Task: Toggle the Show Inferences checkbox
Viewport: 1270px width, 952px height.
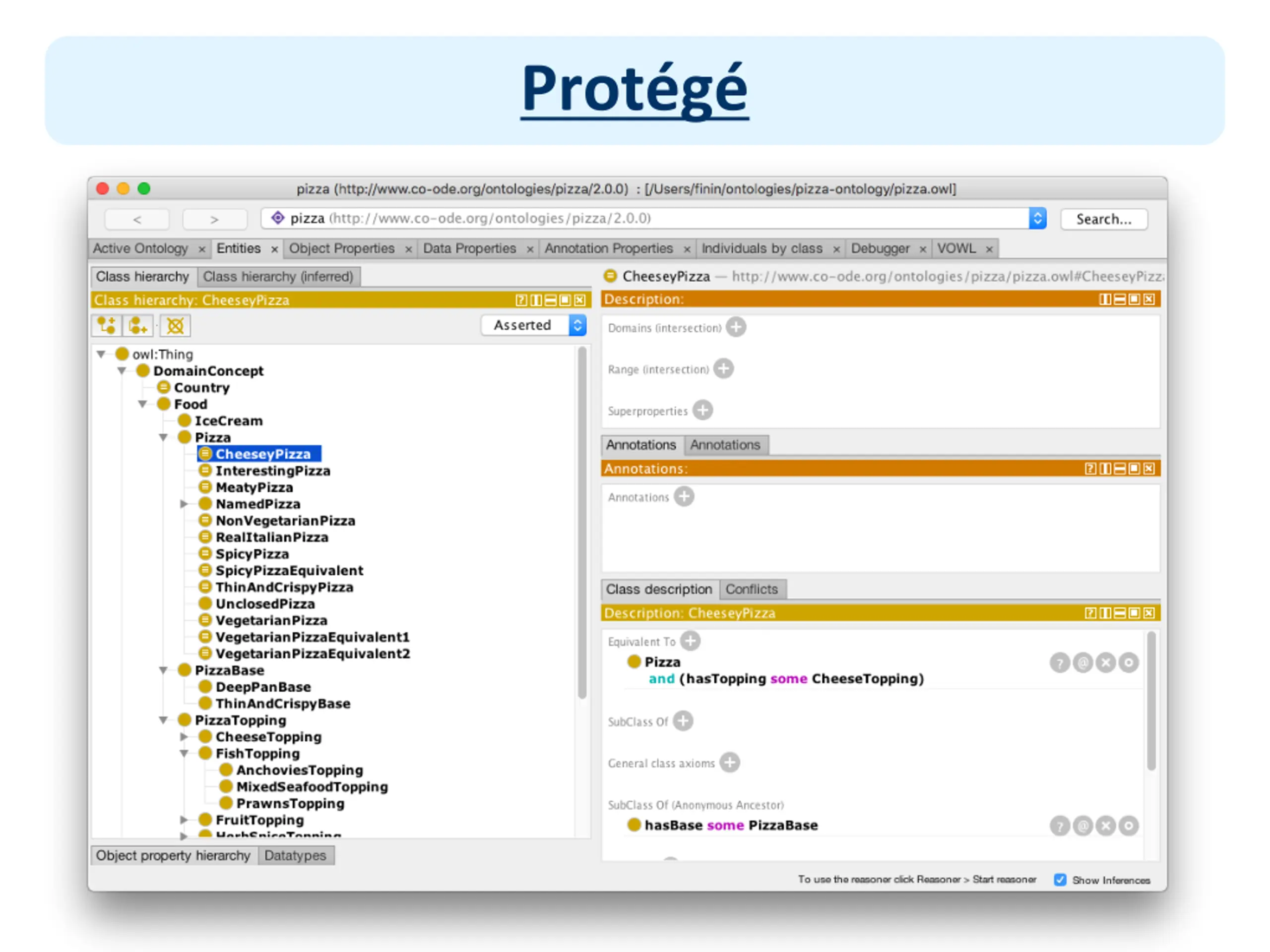Action: click(x=1060, y=880)
